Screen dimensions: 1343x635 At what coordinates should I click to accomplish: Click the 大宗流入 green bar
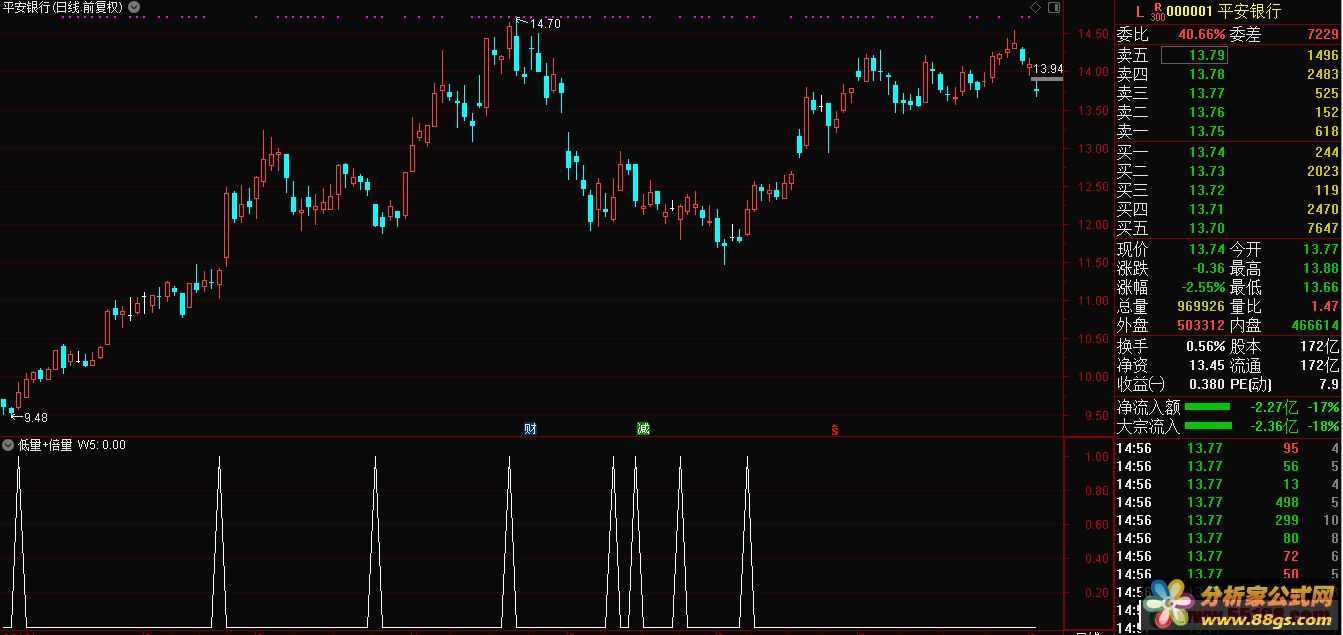click(x=1208, y=426)
